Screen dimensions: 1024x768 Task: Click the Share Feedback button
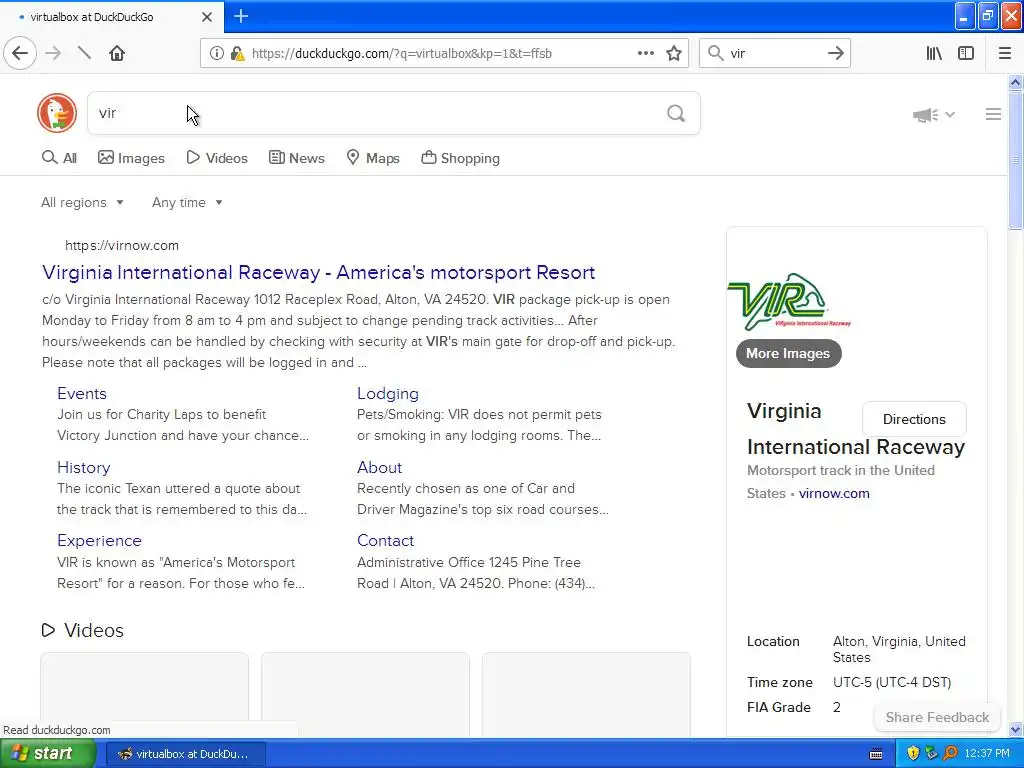click(936, 717)
